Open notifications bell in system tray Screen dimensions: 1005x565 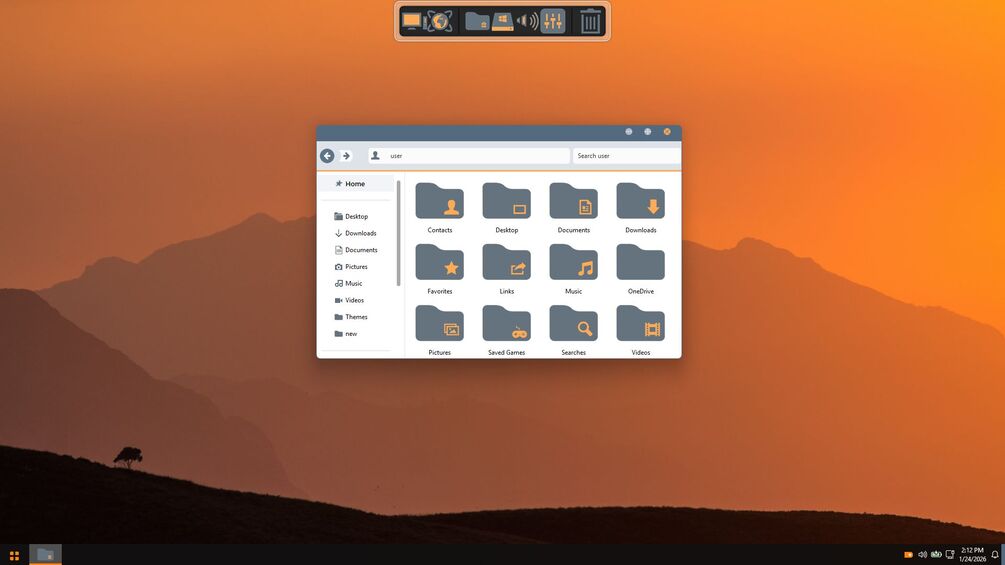tap(995, 555)
